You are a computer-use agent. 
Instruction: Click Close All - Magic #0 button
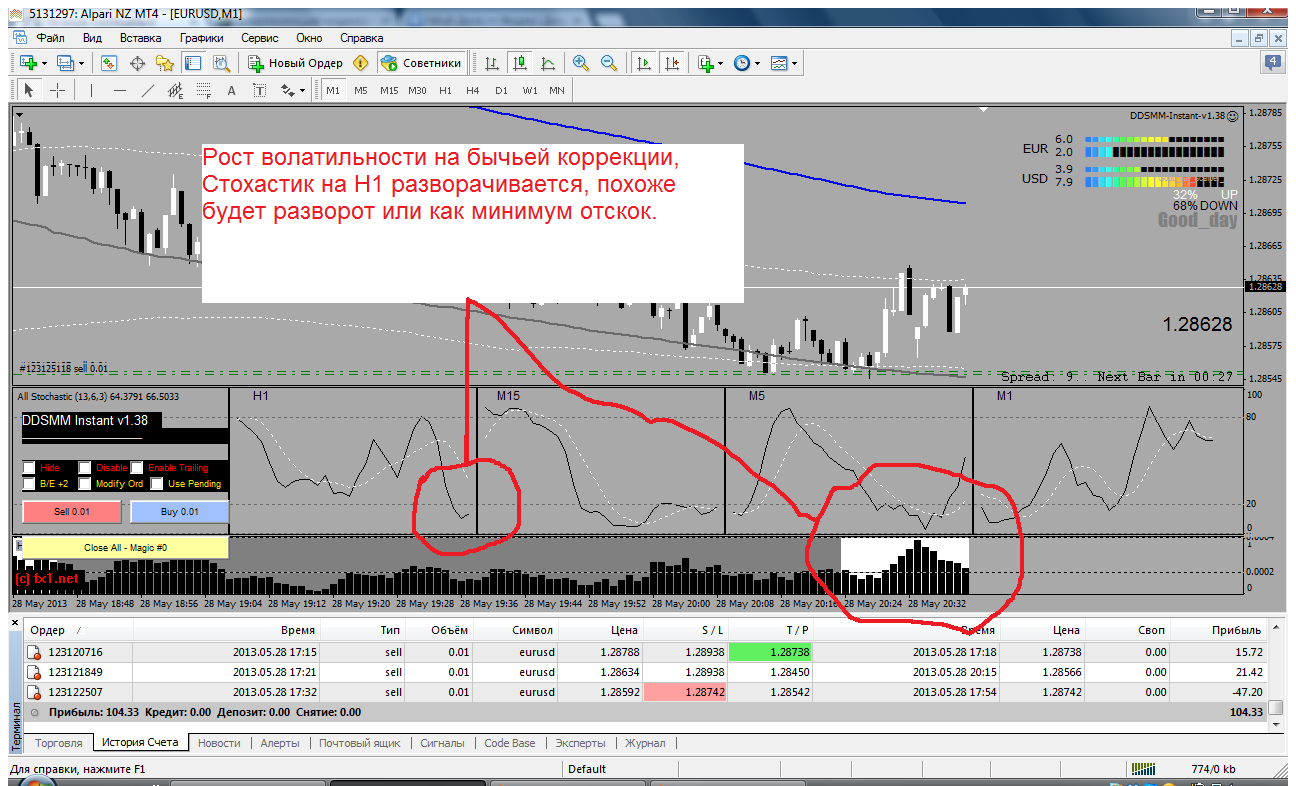pos(126,547)
